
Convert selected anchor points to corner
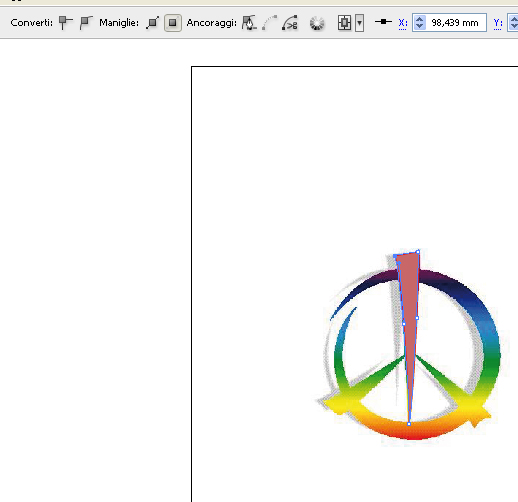coord(65,23)
